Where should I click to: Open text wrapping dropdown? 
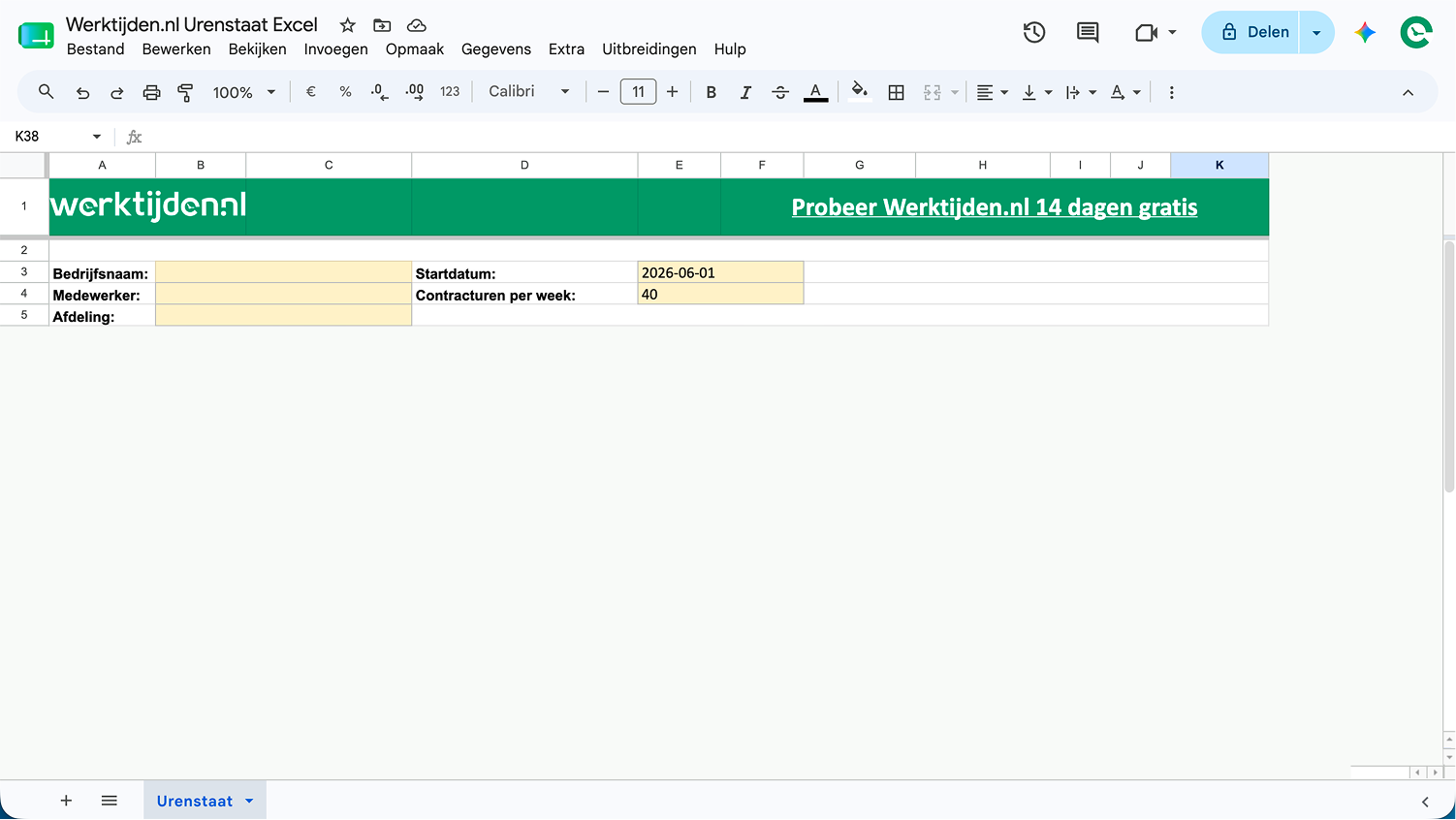1081,92
